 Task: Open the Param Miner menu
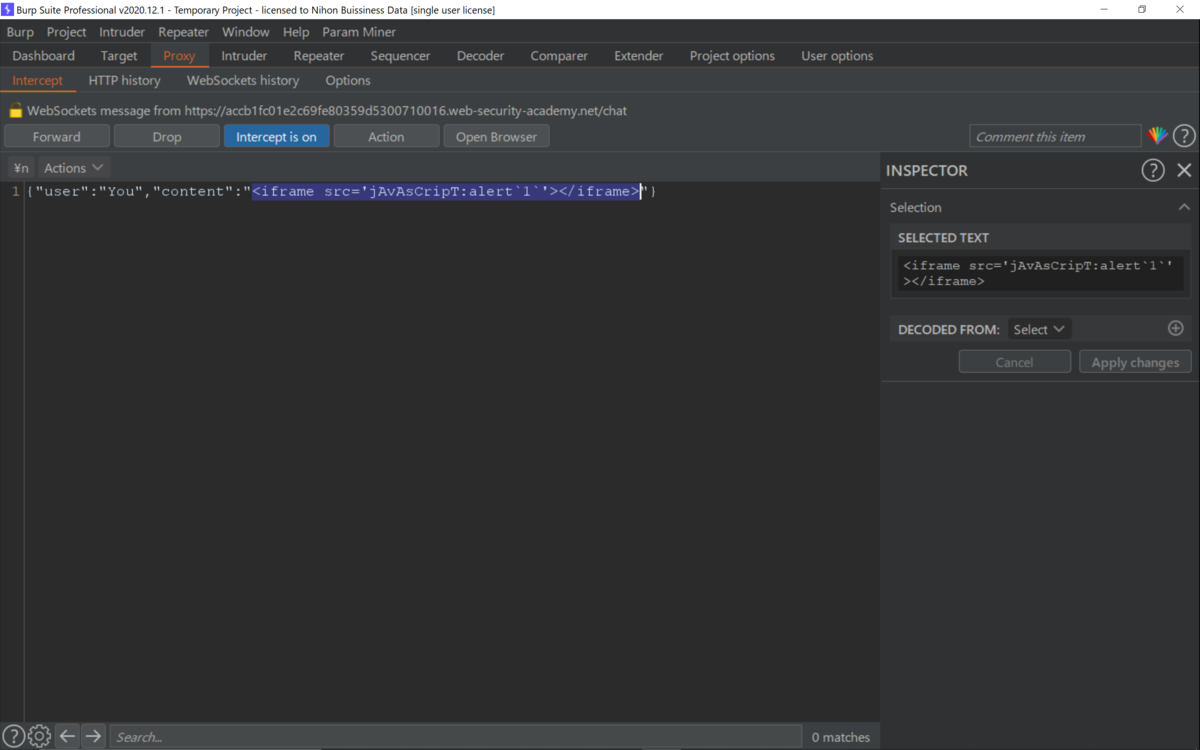click(359, 32)
